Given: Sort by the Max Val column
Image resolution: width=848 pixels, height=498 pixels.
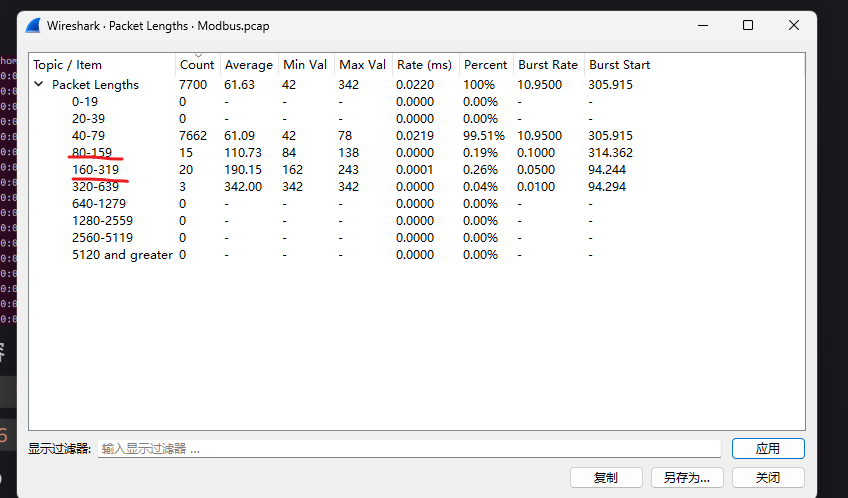Looking at the screenshot, I should 363,65.
